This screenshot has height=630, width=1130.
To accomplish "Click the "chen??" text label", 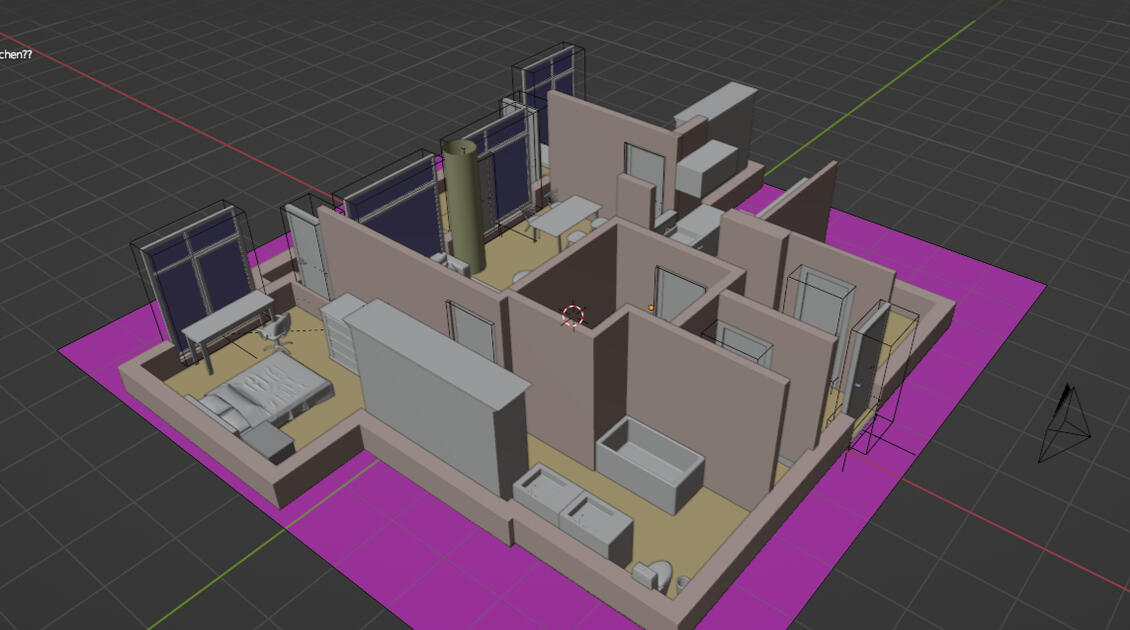I will [x=16, y=54].
